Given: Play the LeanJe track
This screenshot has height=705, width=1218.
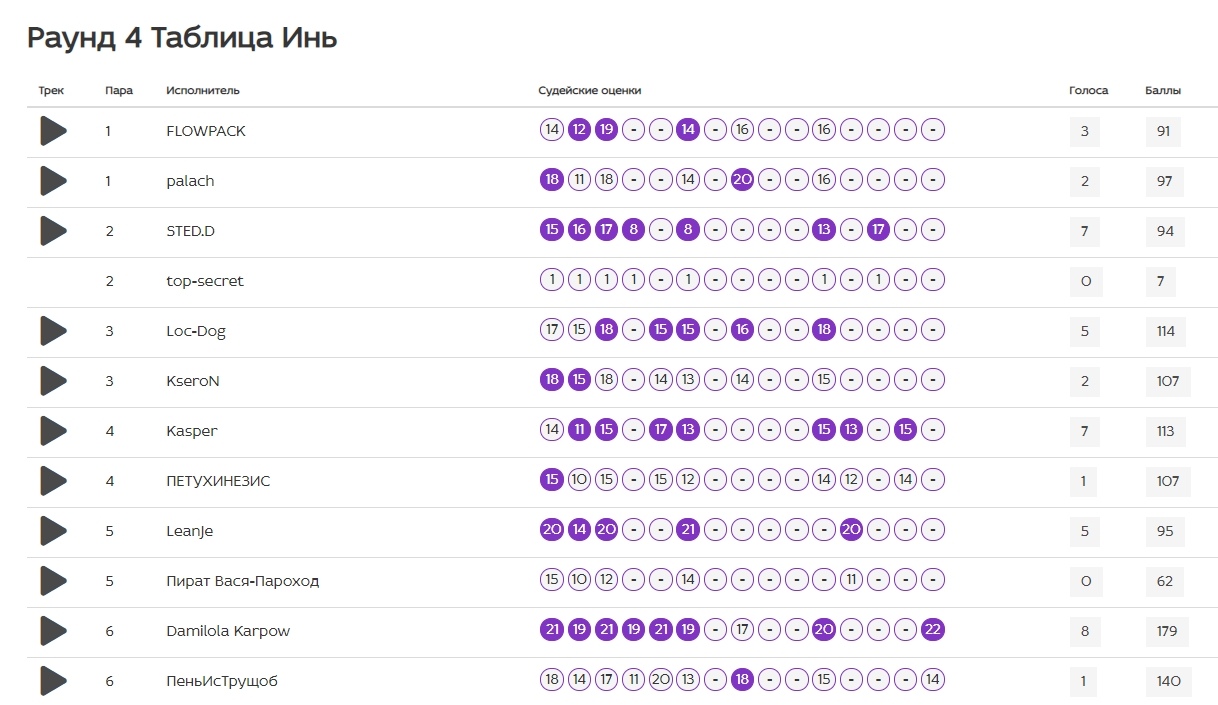Looking at the screenshot, I should [x=53, y=531].
